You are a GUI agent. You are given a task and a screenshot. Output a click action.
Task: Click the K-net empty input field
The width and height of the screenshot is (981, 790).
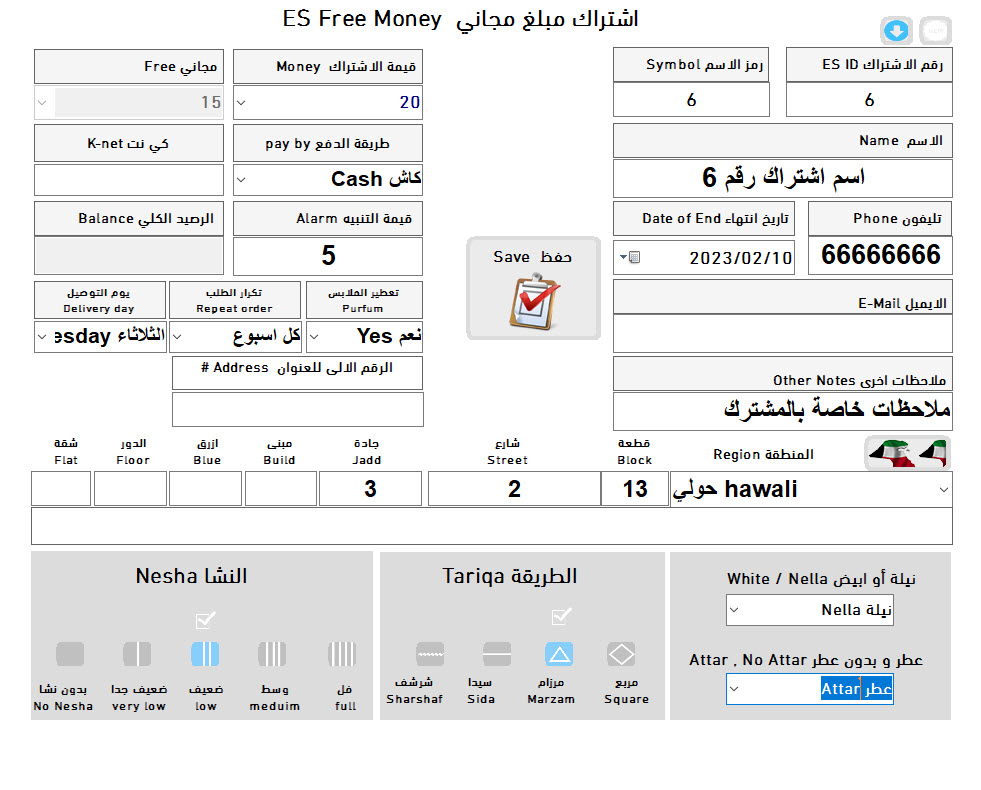pyautogui.click(x=129, y=180)
